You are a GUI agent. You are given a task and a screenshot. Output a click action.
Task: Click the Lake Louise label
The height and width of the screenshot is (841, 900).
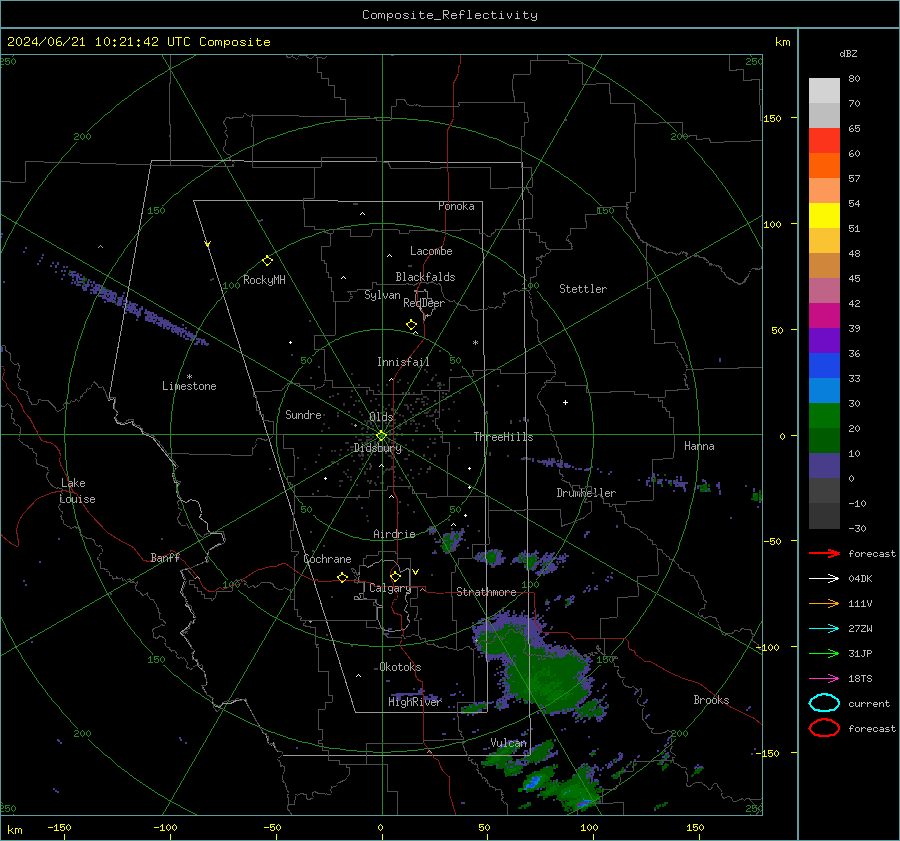pos(77,491)
